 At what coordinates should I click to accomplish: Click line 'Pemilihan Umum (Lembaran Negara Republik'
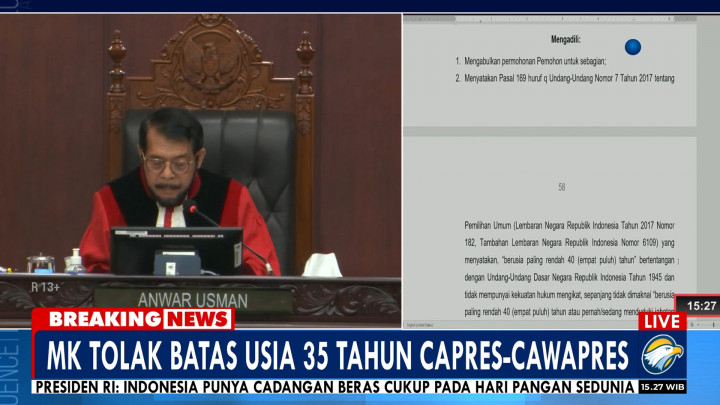click(x=569, y=225)
